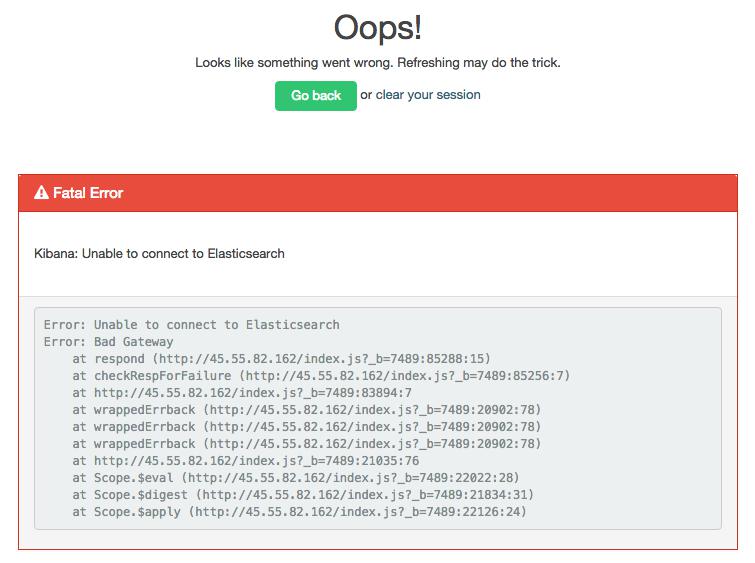Click the Scope.$eval stack trace line

[295, 478]
